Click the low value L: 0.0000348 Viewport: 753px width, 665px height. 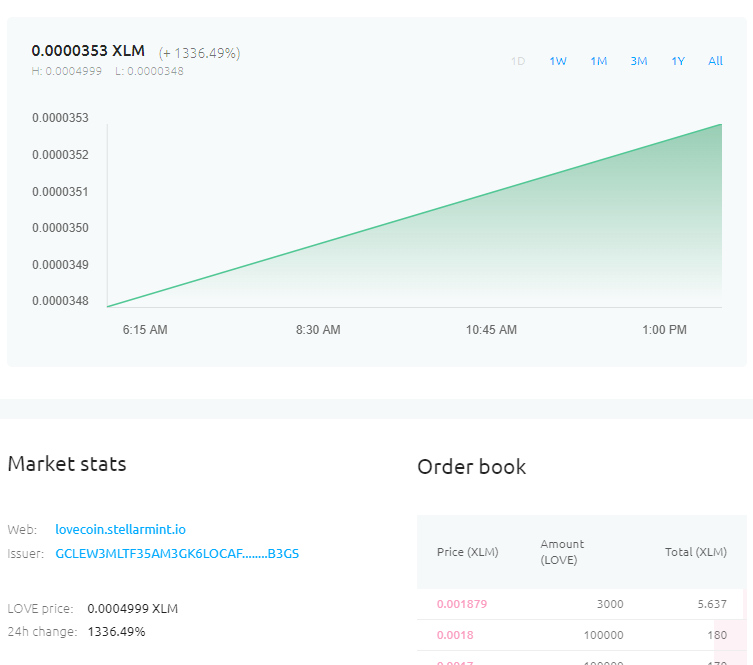tap(149, 71)
